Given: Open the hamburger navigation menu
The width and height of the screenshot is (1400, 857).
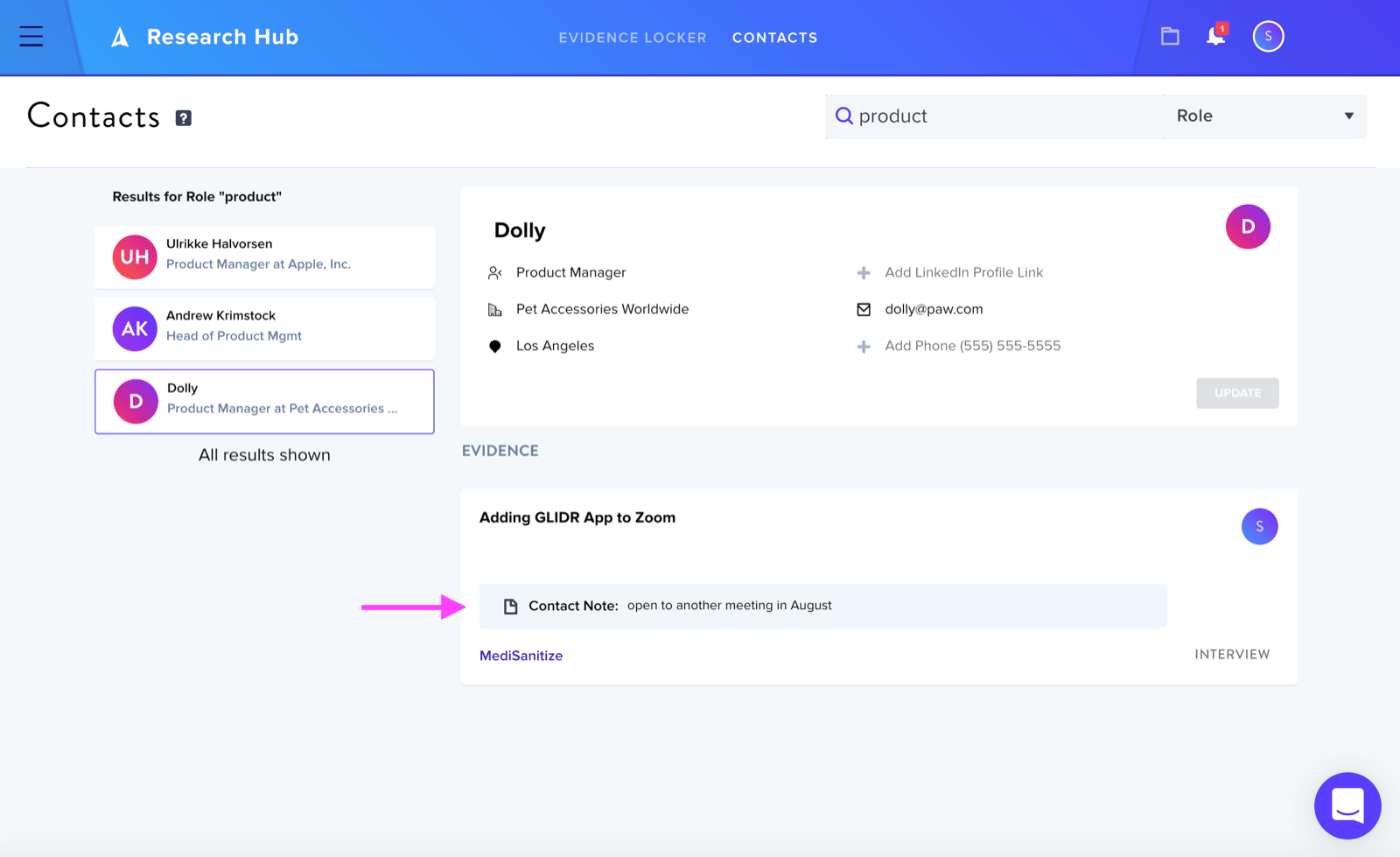Looking at the screenshot, I should tap(31, 37).
